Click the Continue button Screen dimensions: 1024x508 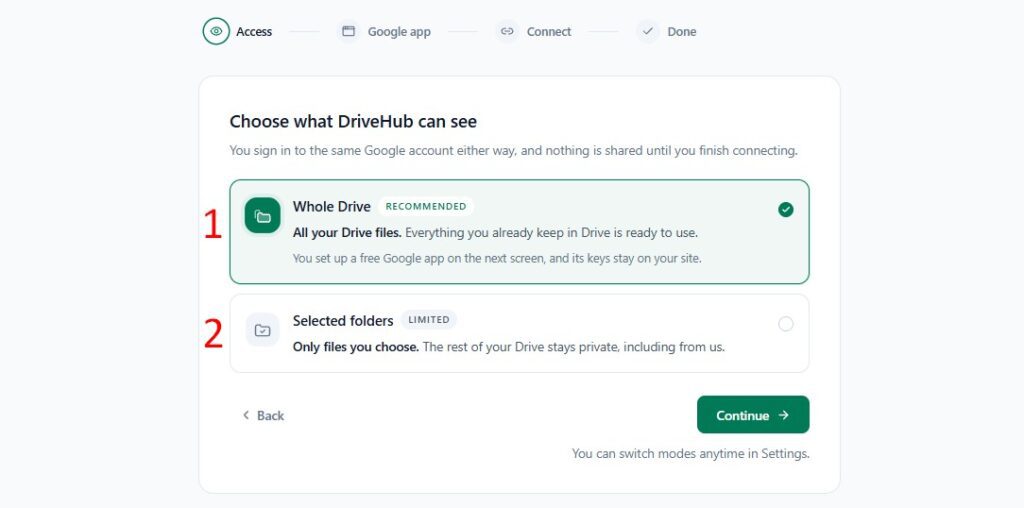[x=753, y=415]
